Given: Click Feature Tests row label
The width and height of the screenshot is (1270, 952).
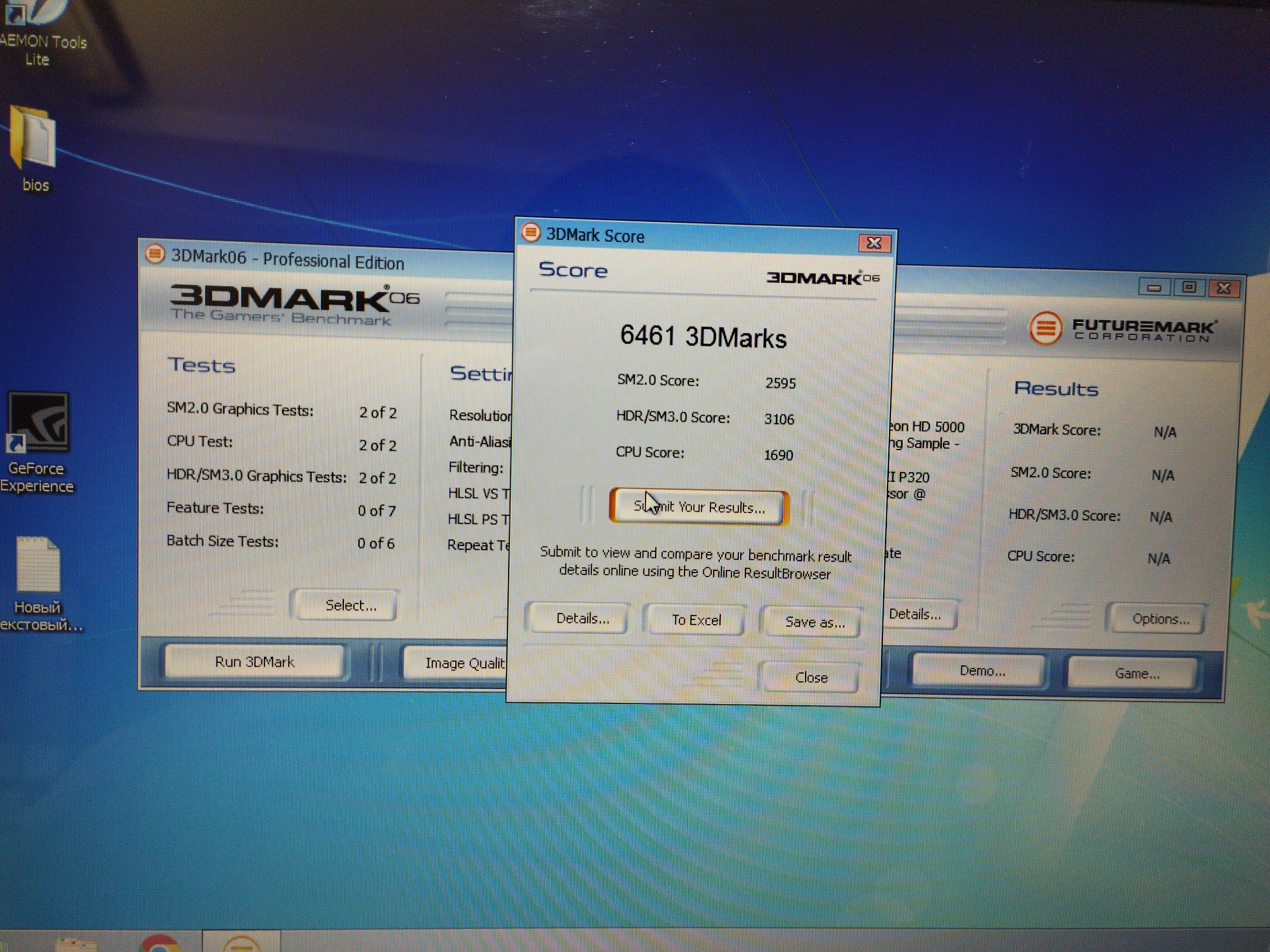Looking at the screenshot, I should tap(215, 508).
